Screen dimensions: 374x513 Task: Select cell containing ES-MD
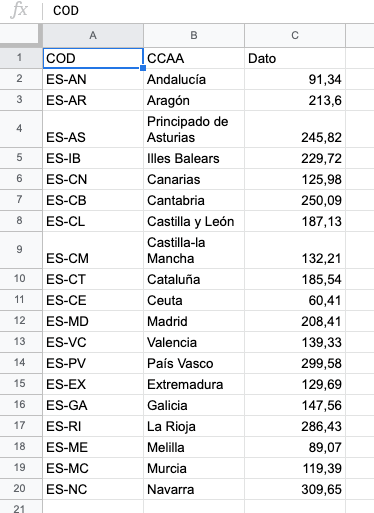[x=93, y=321]
